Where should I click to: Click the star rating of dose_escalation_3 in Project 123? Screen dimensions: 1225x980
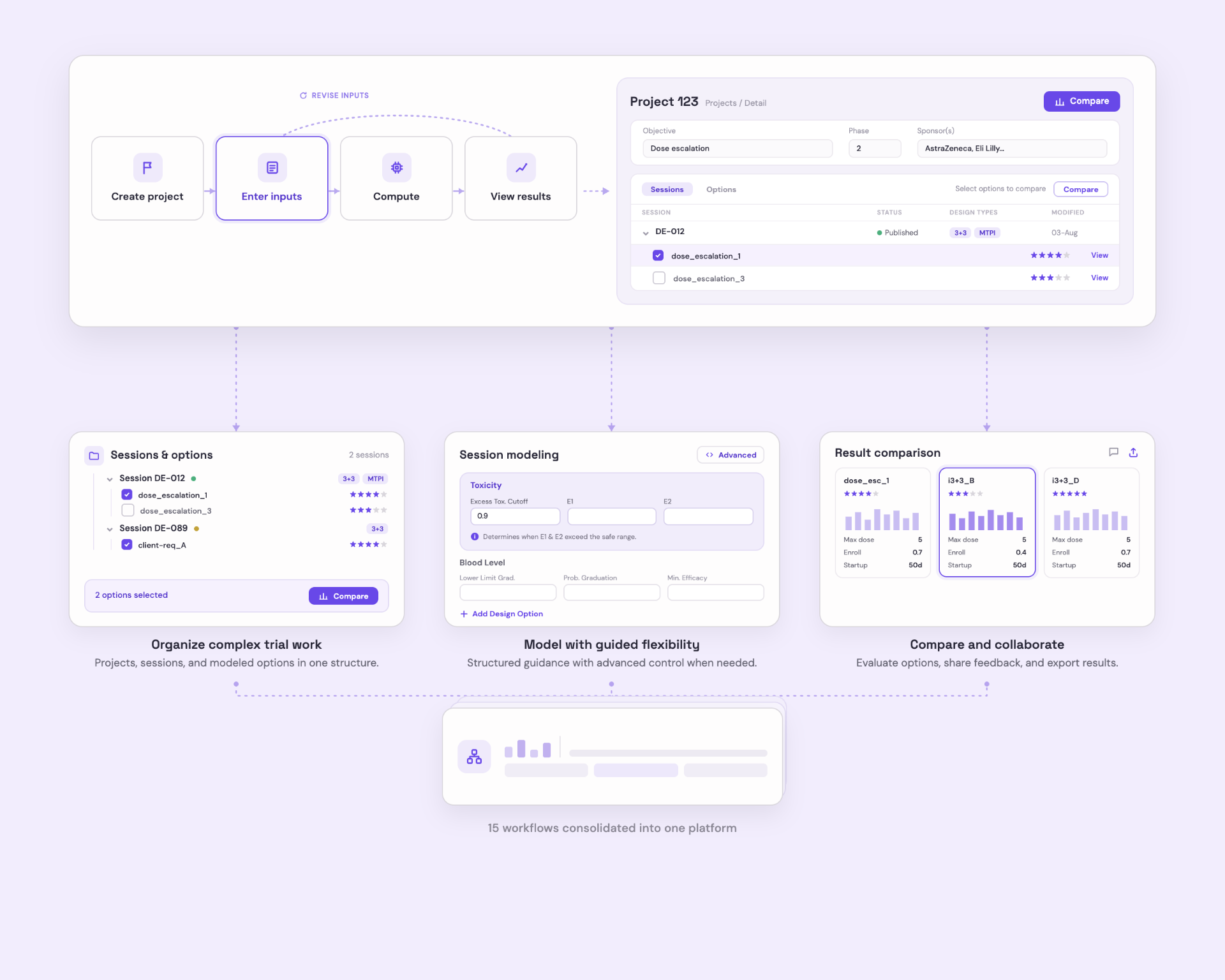click(1050, 278)
